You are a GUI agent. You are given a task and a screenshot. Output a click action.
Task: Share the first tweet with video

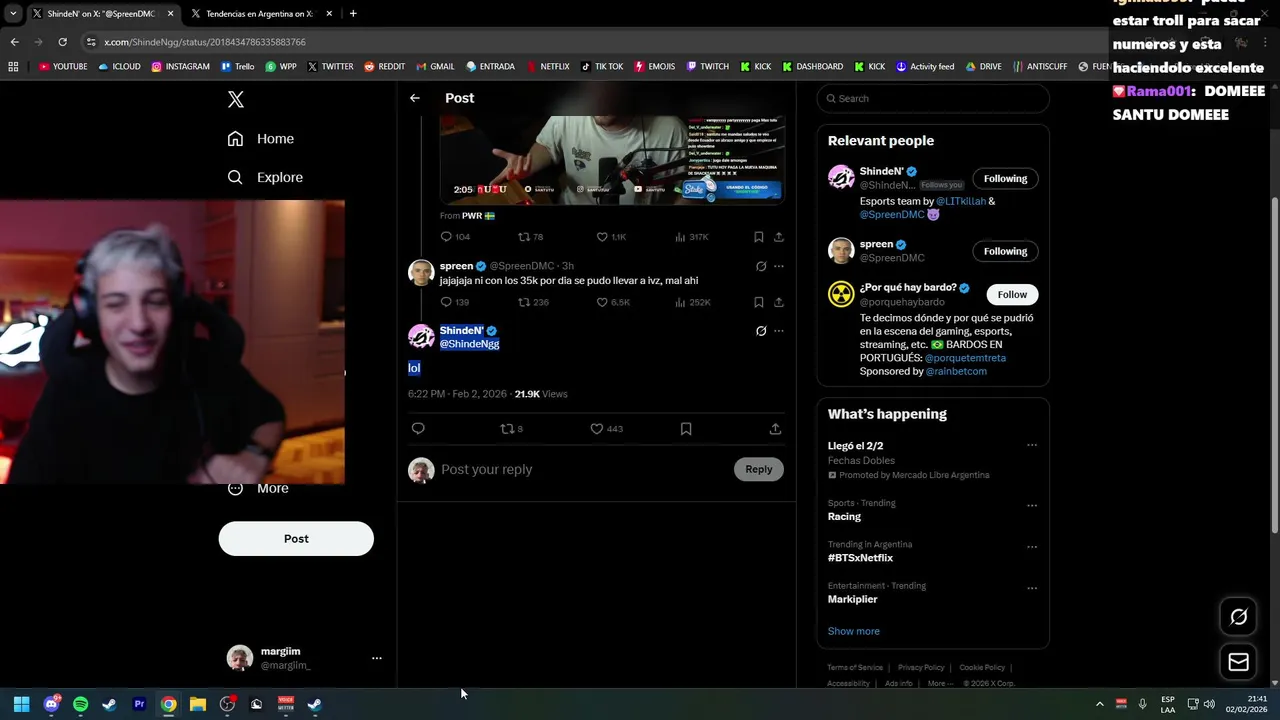(x=779, y=237)
